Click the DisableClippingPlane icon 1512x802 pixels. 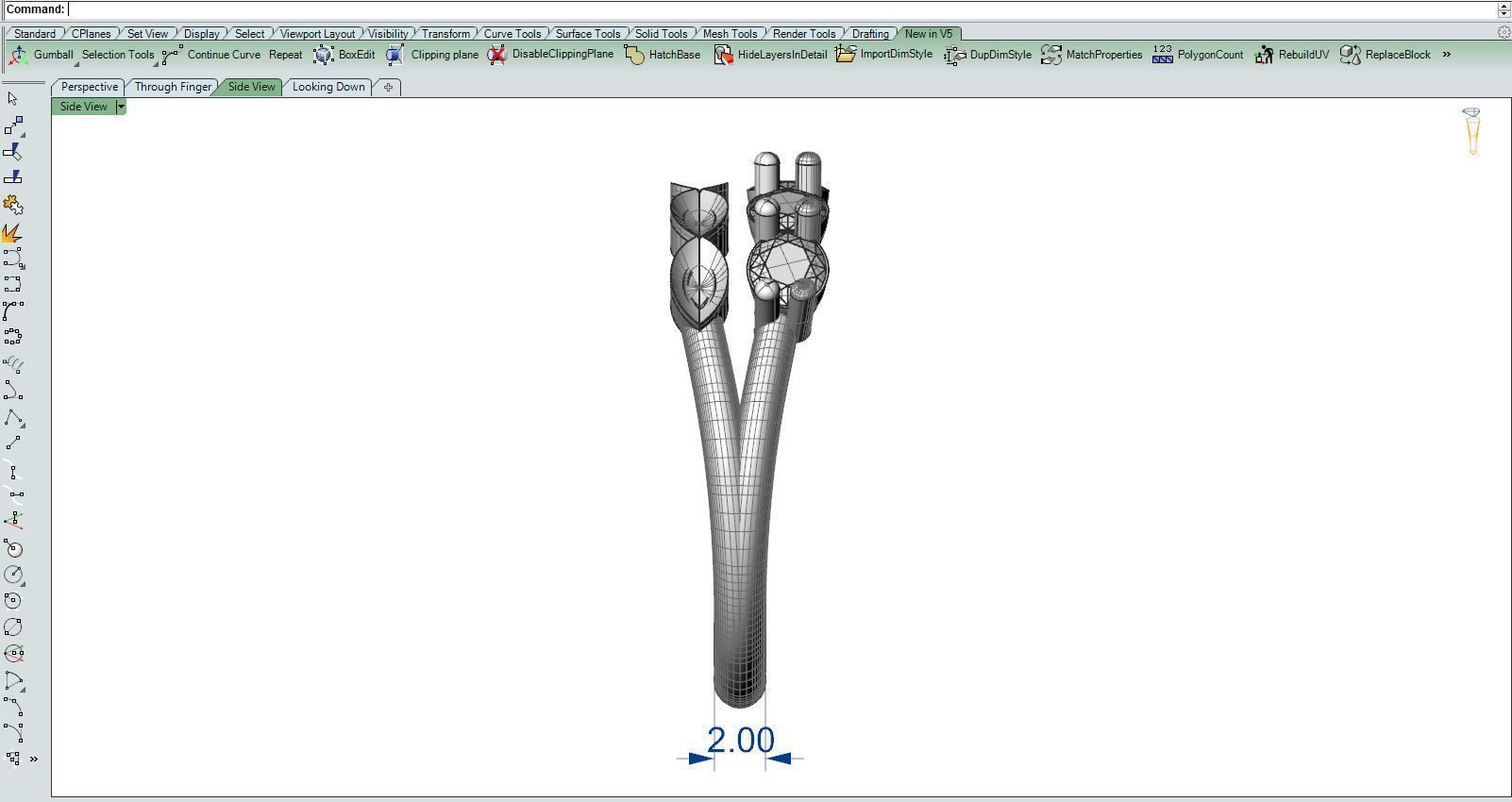pyautogui.click(x=496, y=55)
